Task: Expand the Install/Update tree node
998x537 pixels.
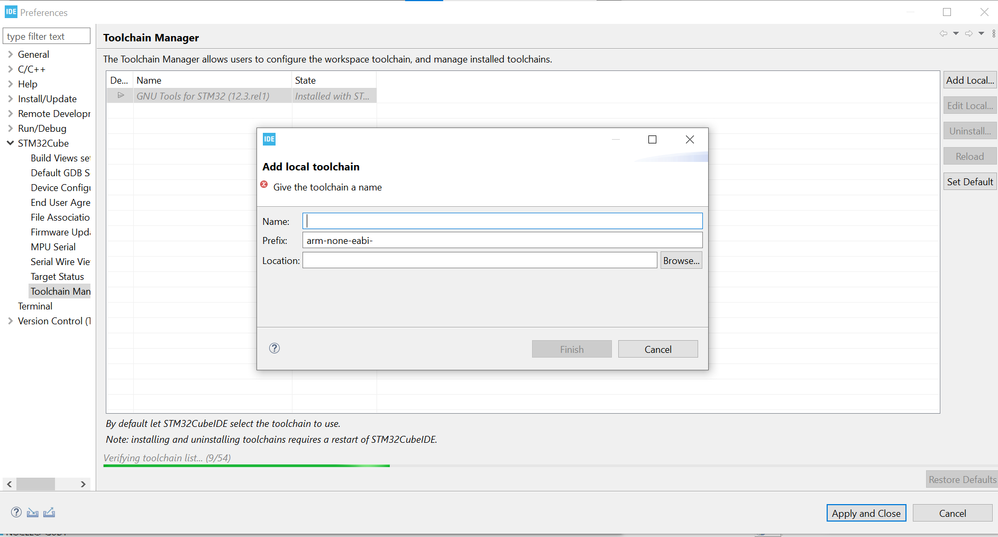Action: click(10, 99)
